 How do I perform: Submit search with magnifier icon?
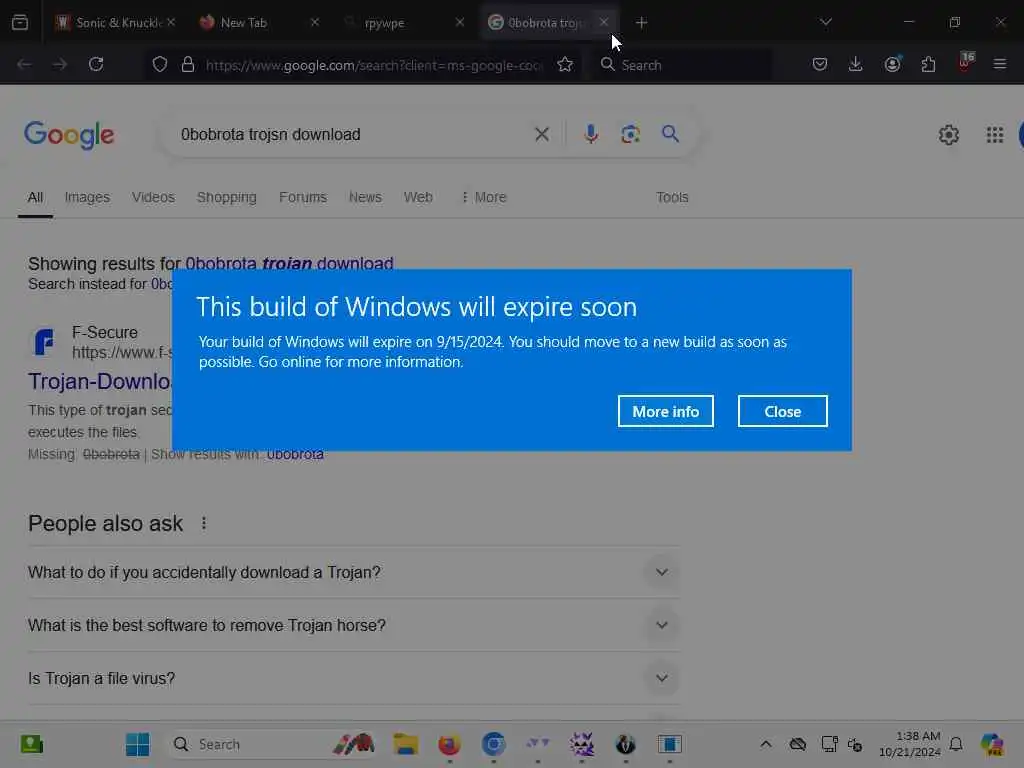670,134
